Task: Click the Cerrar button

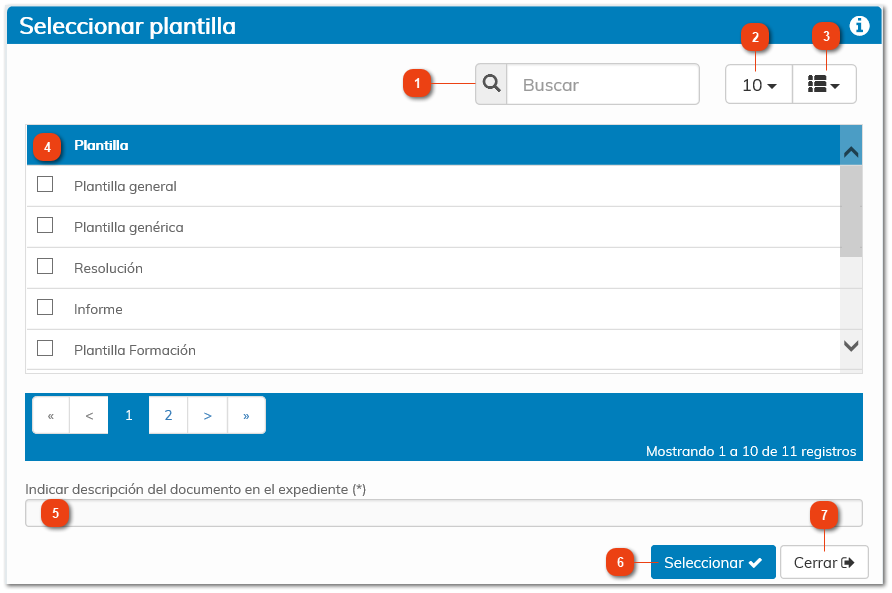Action: 824,563
